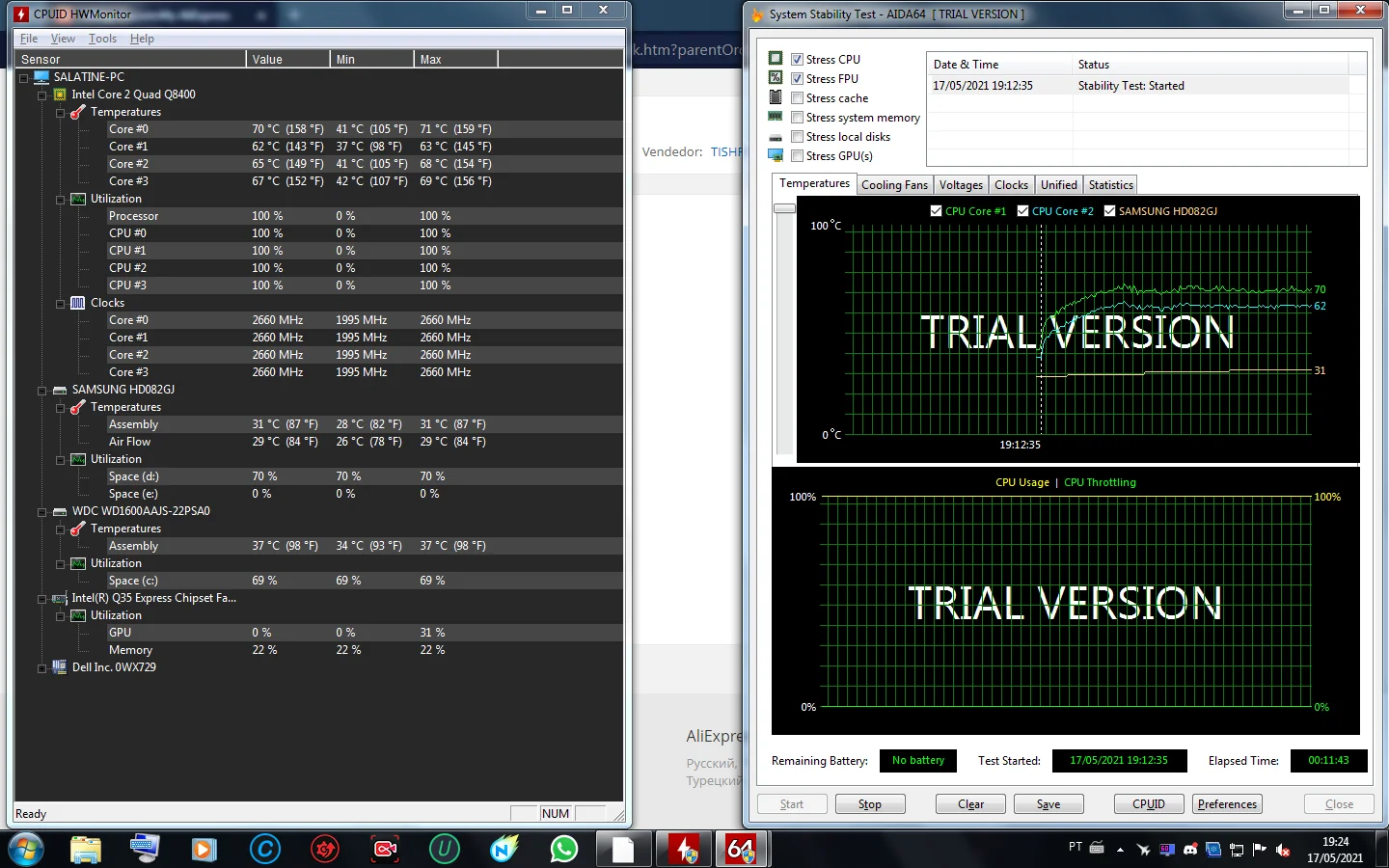Open the Tools menu in HWMonitor

coord(102,39)
